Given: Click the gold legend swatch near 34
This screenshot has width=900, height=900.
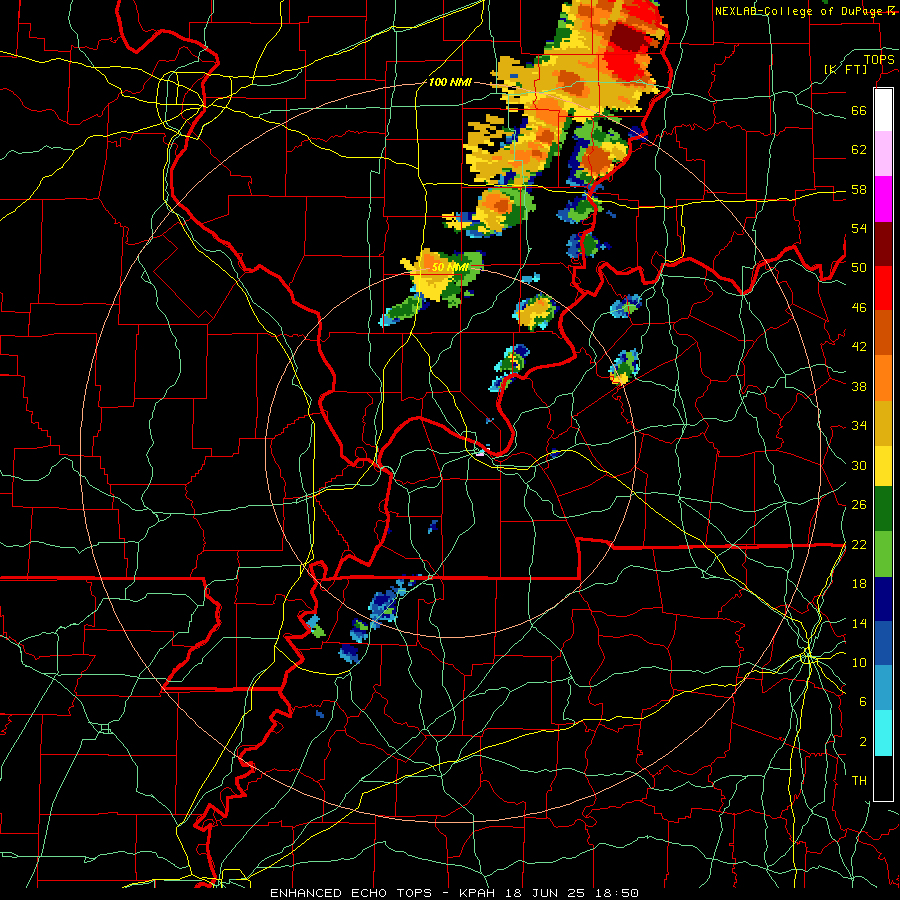Looking at the screenshot, I should coord(883,423).
